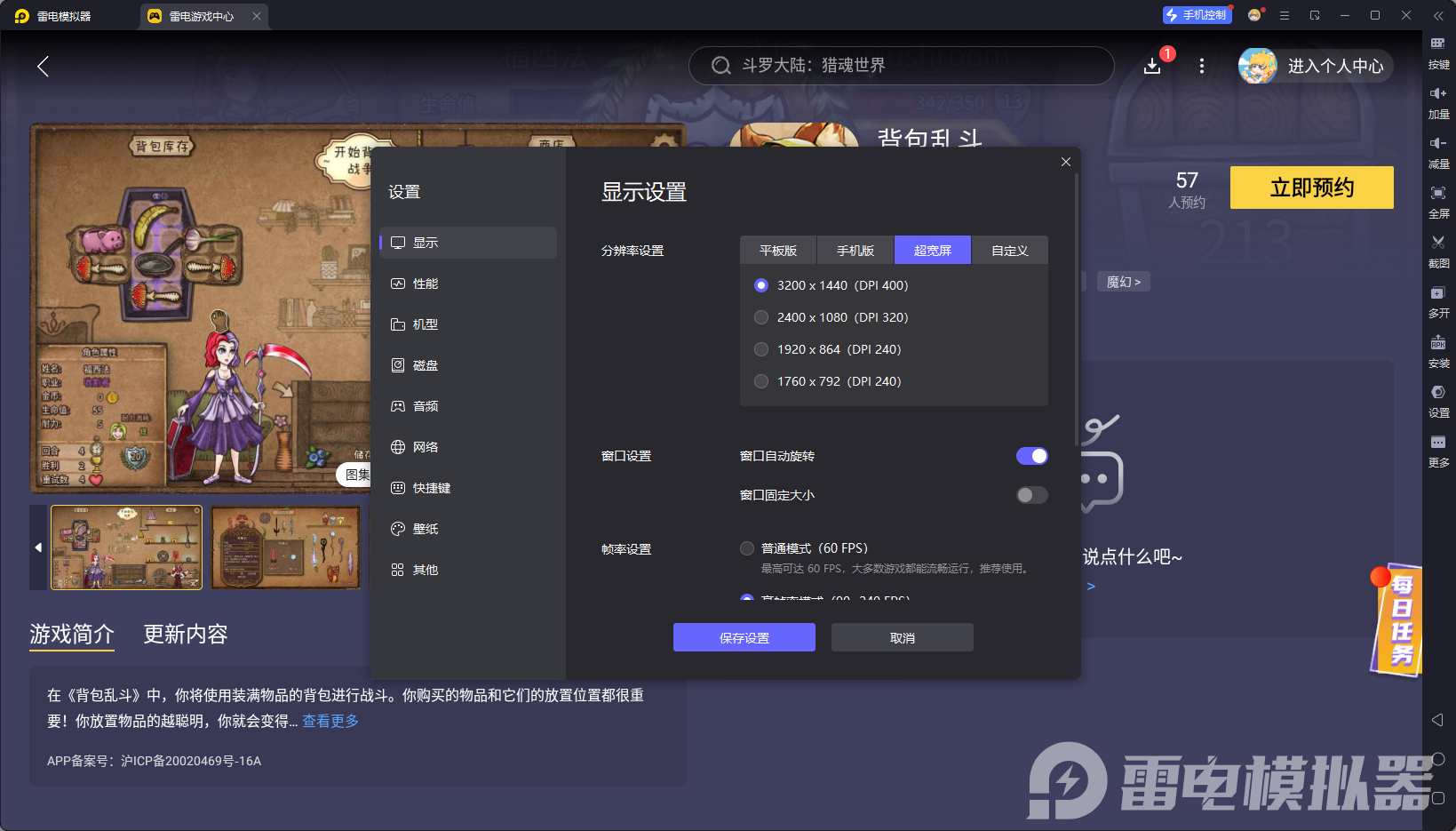Open the 自定义 resolution tab

1010,251
